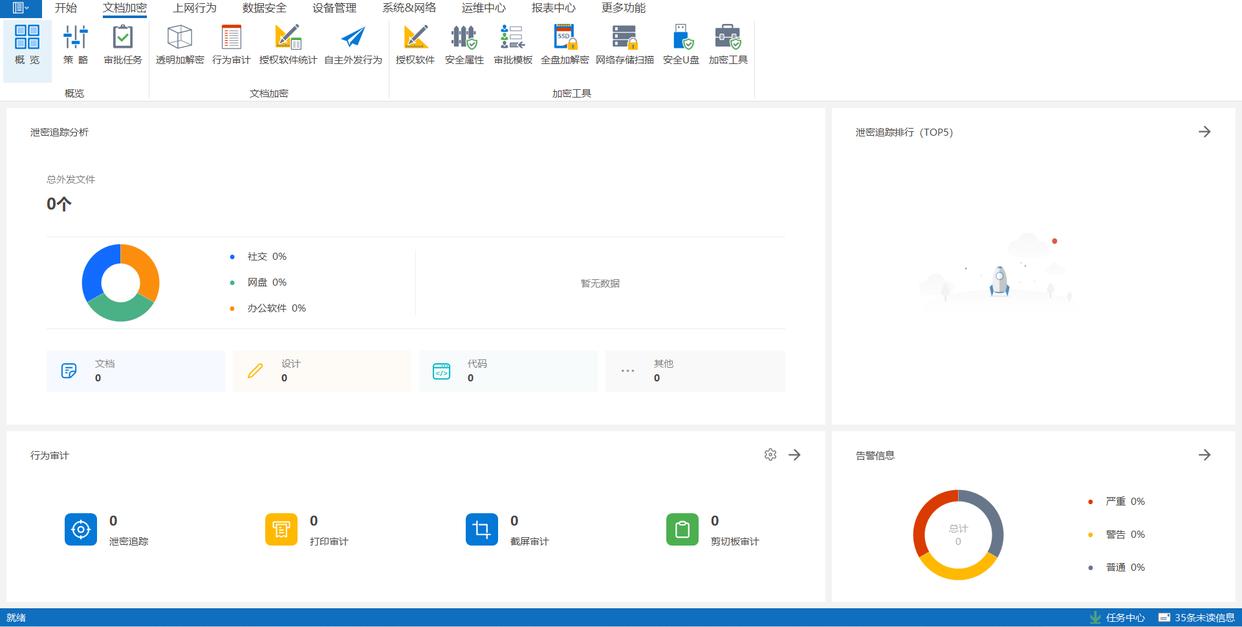Open 任务中心 in the status bar
Image resolution: width=1242 pixels, height=627 pixels.
click(1117, 618)
